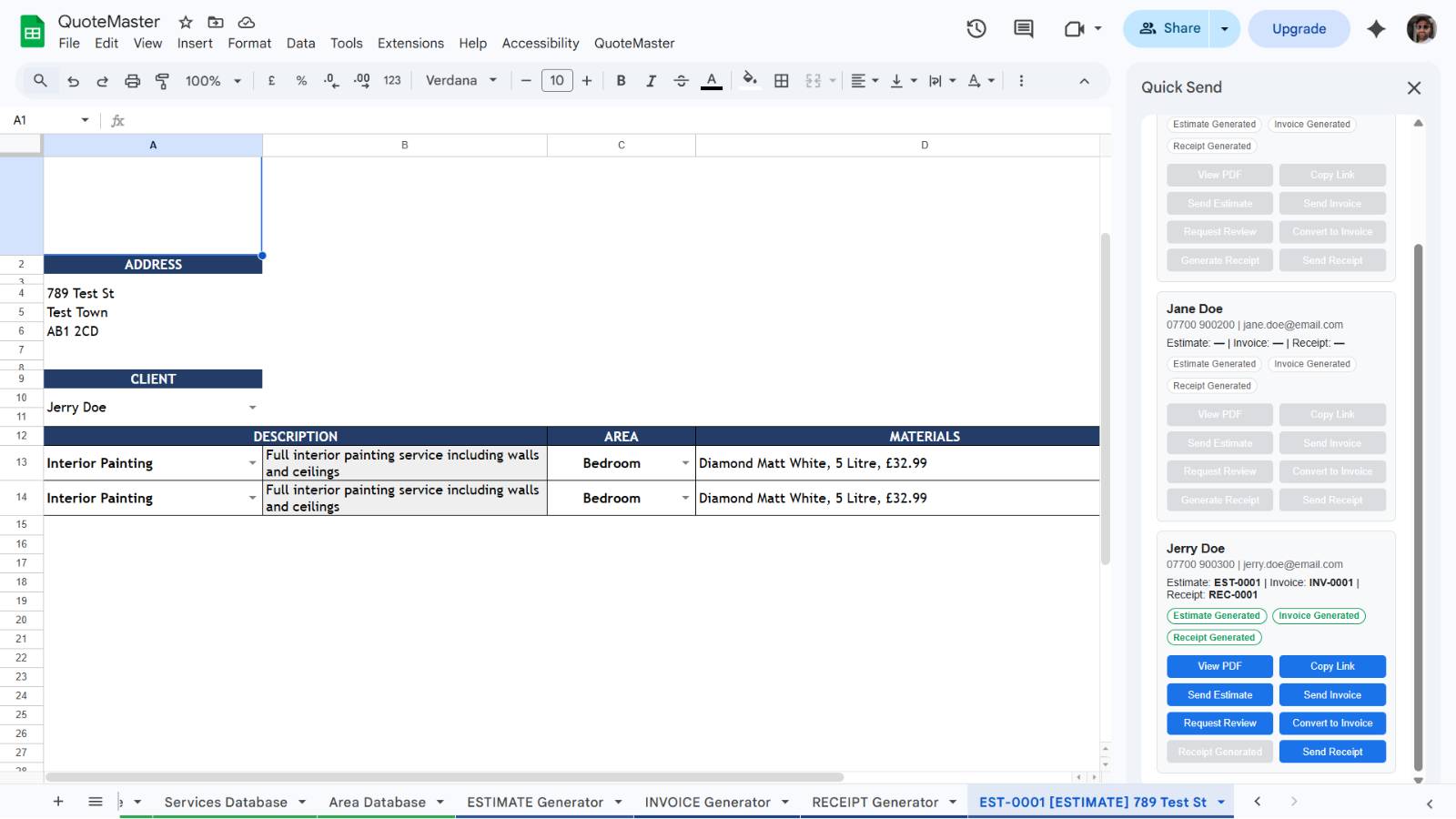
Task: Switch to the INVOICE Generator tab
Action: pyautogui.click(x=707, y=802)
